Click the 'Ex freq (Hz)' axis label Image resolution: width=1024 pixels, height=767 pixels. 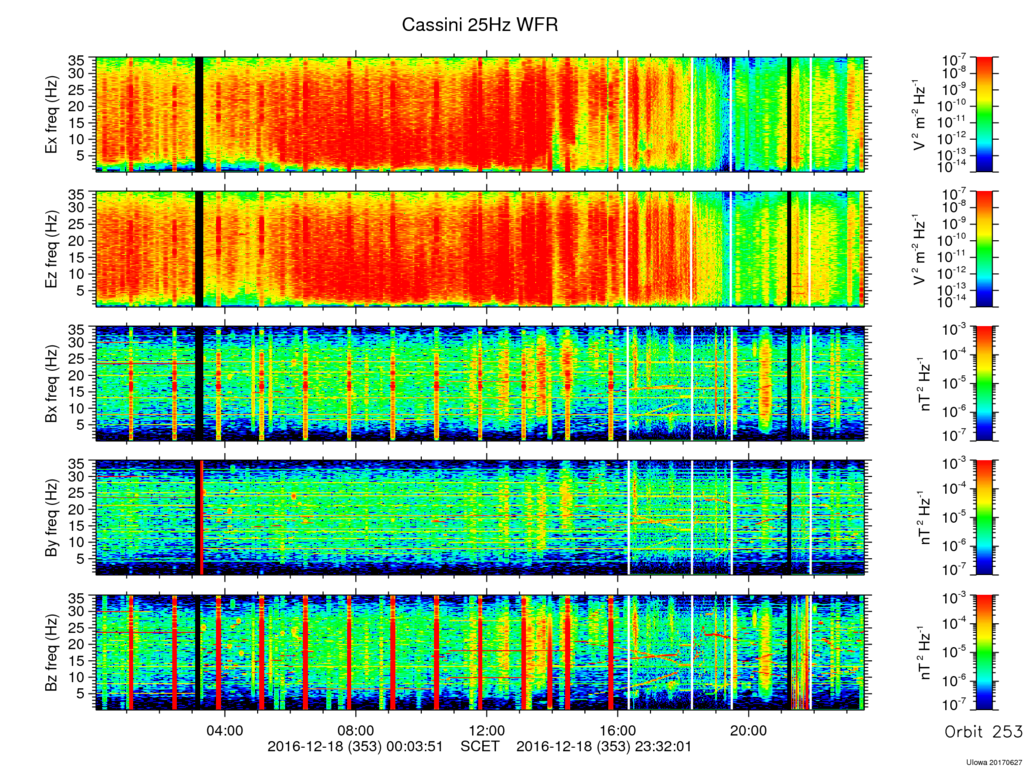[x=51, y=114]
